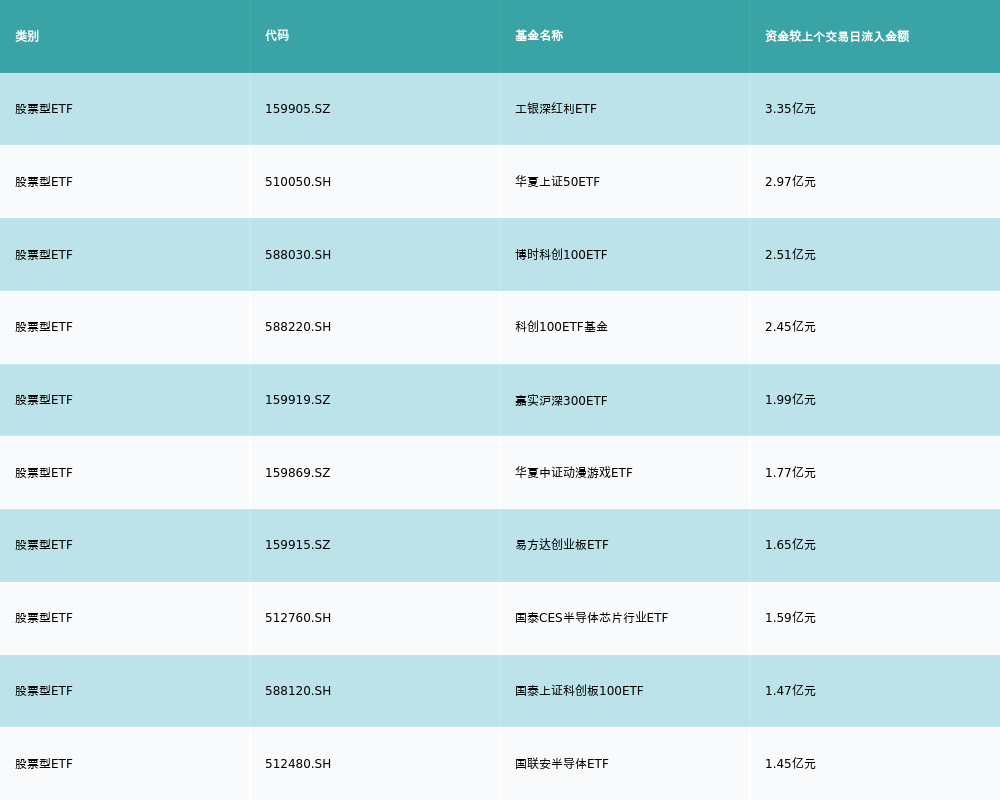The width and height of the screenshot is (1000, 800).
Task: Click 股票型ETF in the 159869.SZ row
Action: pos(44,473)
